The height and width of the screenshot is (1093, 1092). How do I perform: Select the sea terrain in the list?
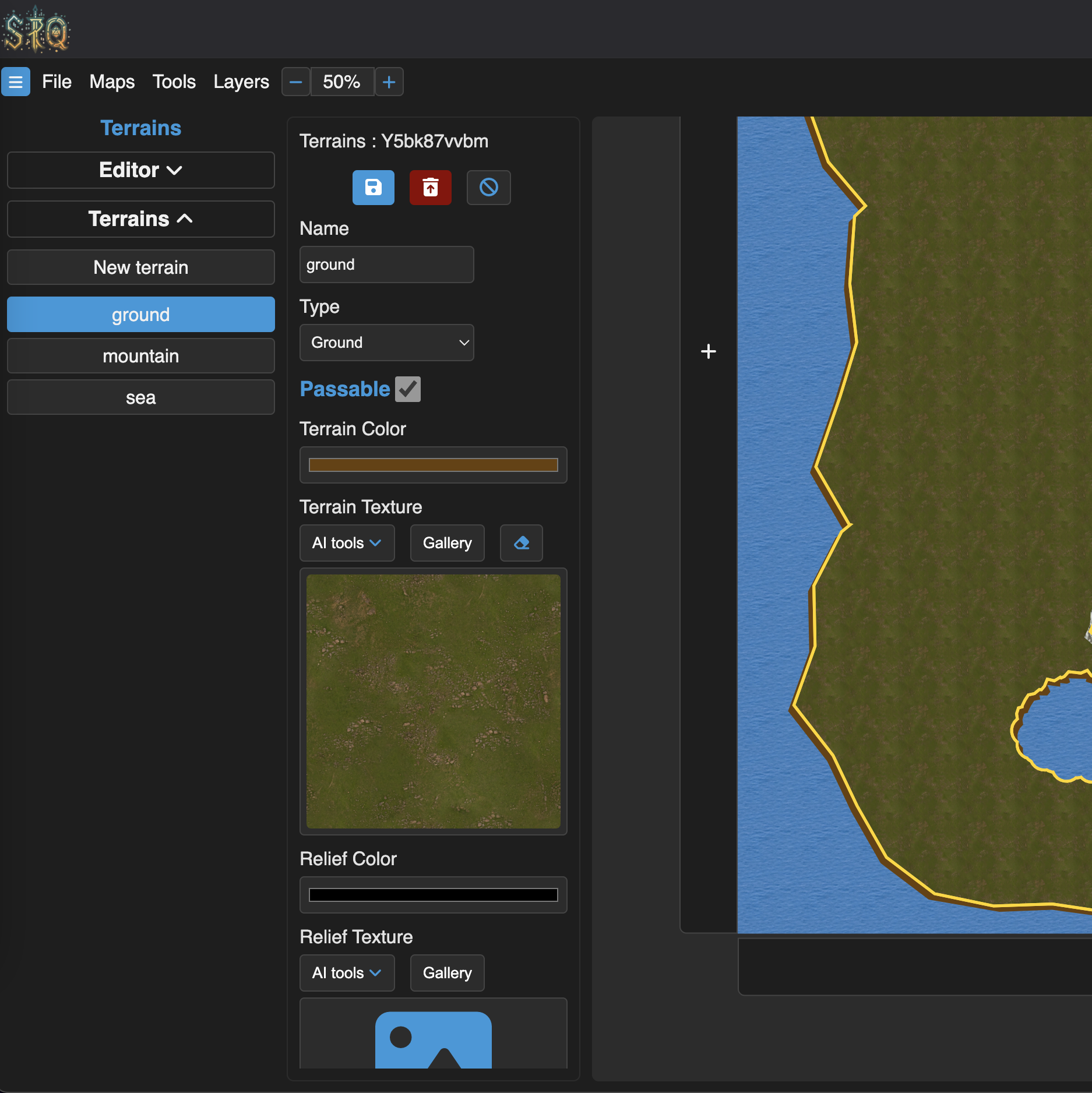[141, 397]
